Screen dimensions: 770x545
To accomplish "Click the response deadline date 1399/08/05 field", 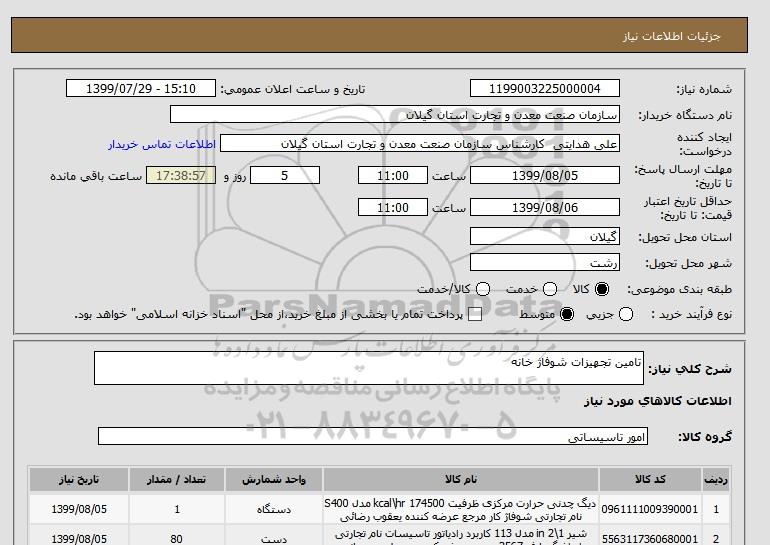I will (x=545, y=175).
